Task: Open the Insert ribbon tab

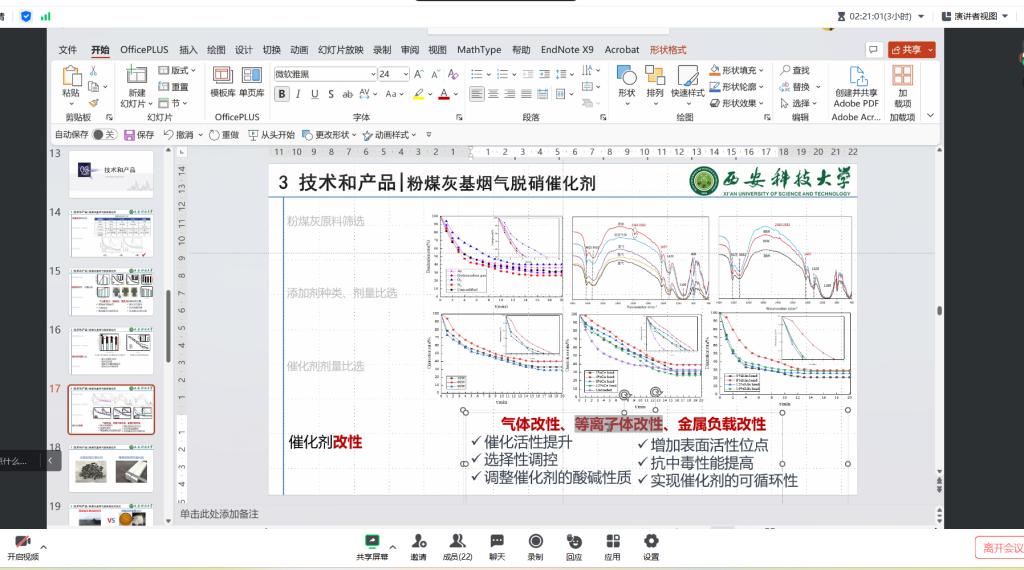Action: 188,49
